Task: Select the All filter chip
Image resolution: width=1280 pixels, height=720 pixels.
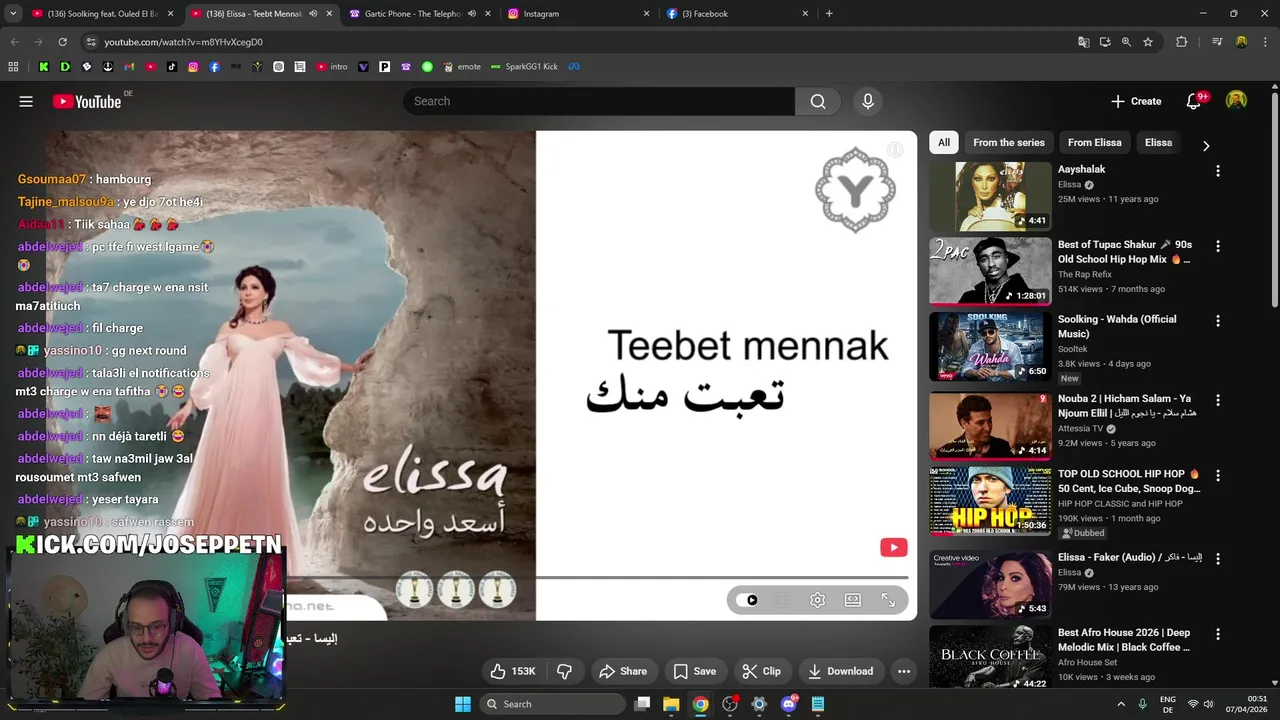Action: point(943,142)
